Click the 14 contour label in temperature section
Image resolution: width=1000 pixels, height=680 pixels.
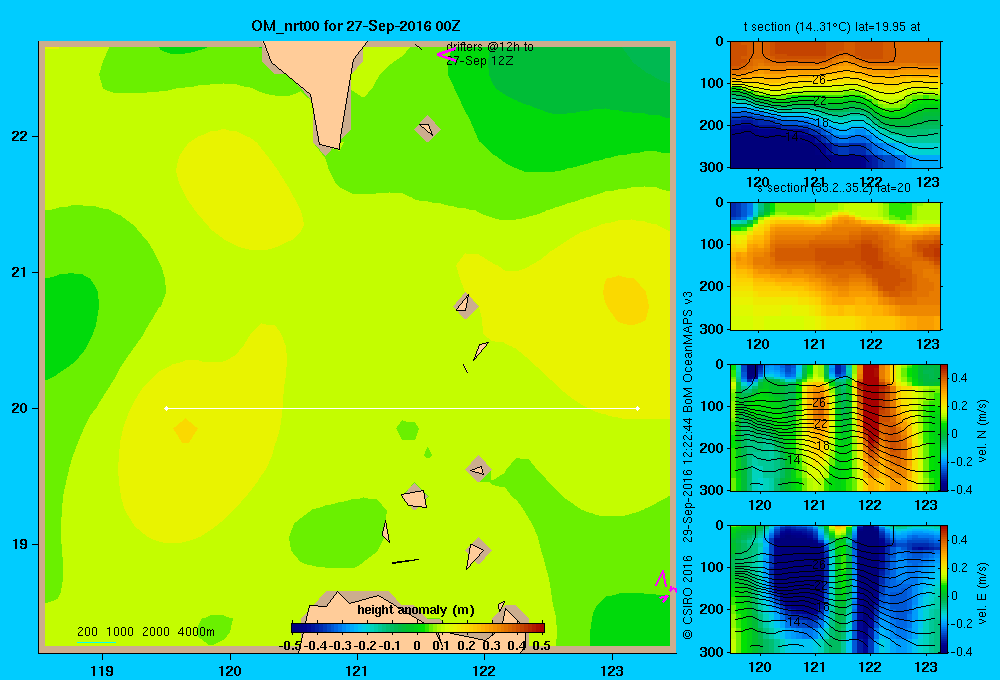791,137
